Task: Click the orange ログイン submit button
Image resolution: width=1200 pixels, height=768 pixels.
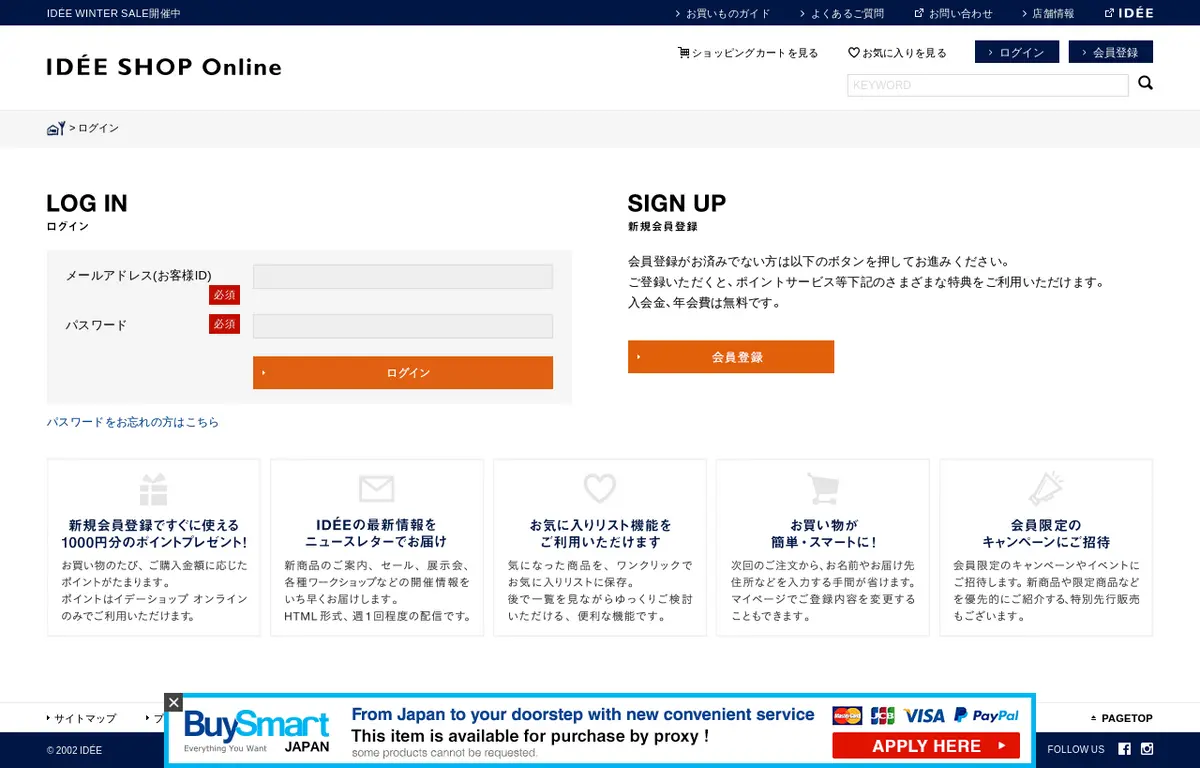Action: point(403,372)
